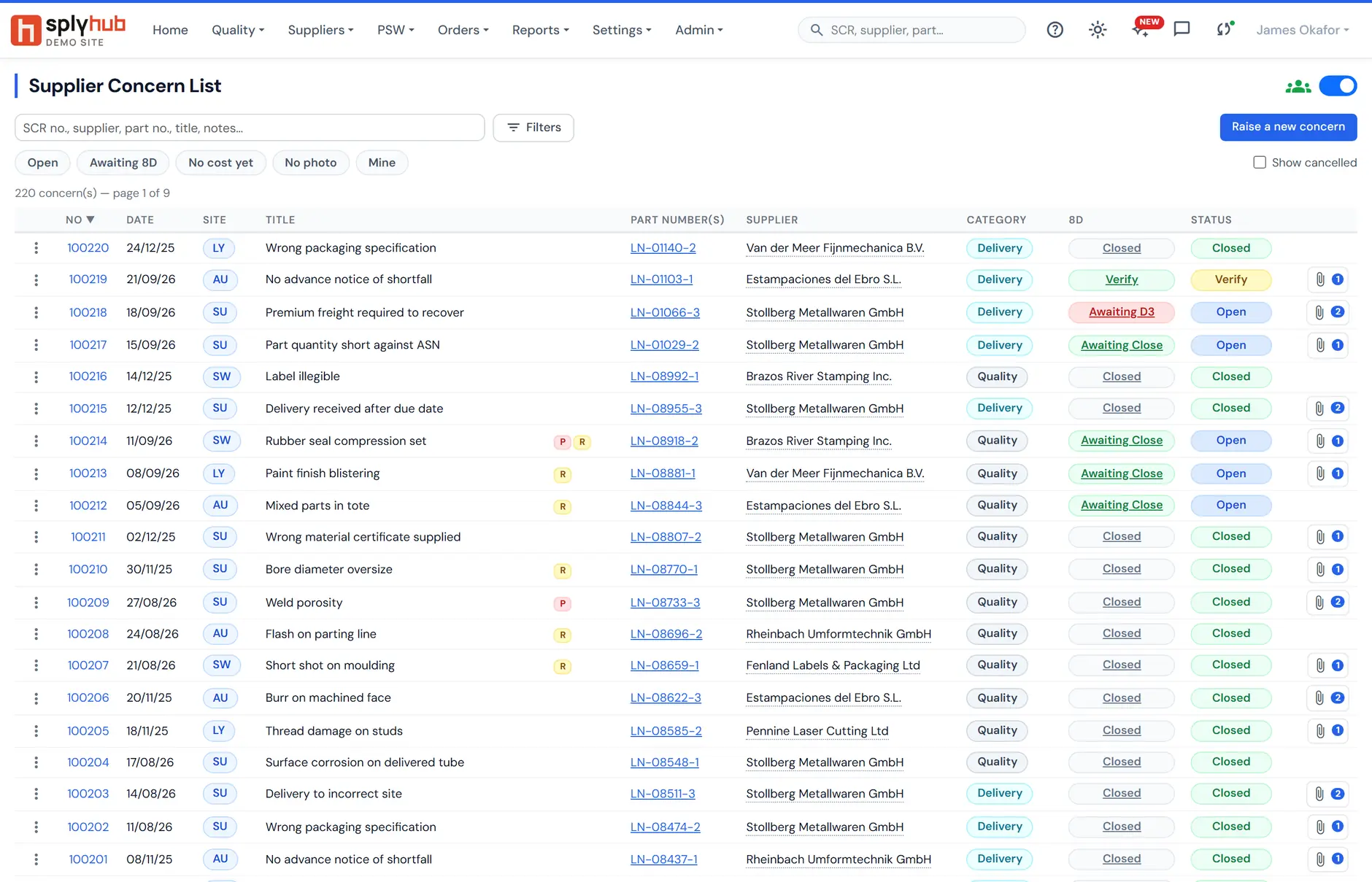This screenshot has height=882, width=1372.
Task: Click the concern list search input
Action: (250, 128)
